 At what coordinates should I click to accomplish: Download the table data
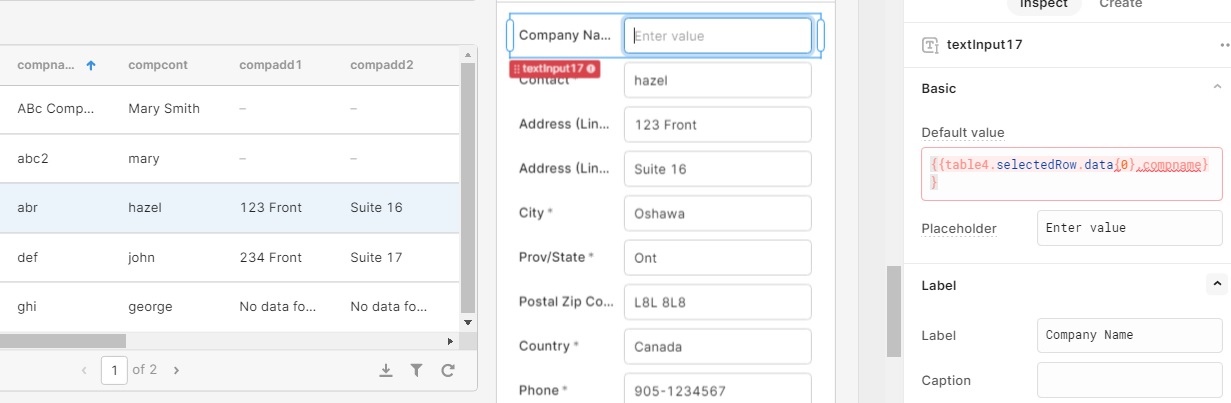[386, 370]
